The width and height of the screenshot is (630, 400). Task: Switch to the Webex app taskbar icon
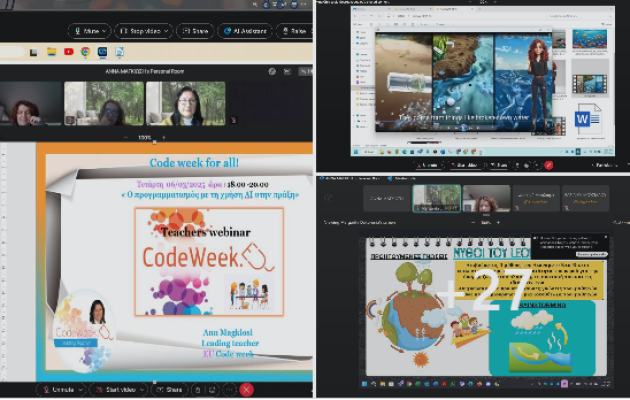(102, 52)
